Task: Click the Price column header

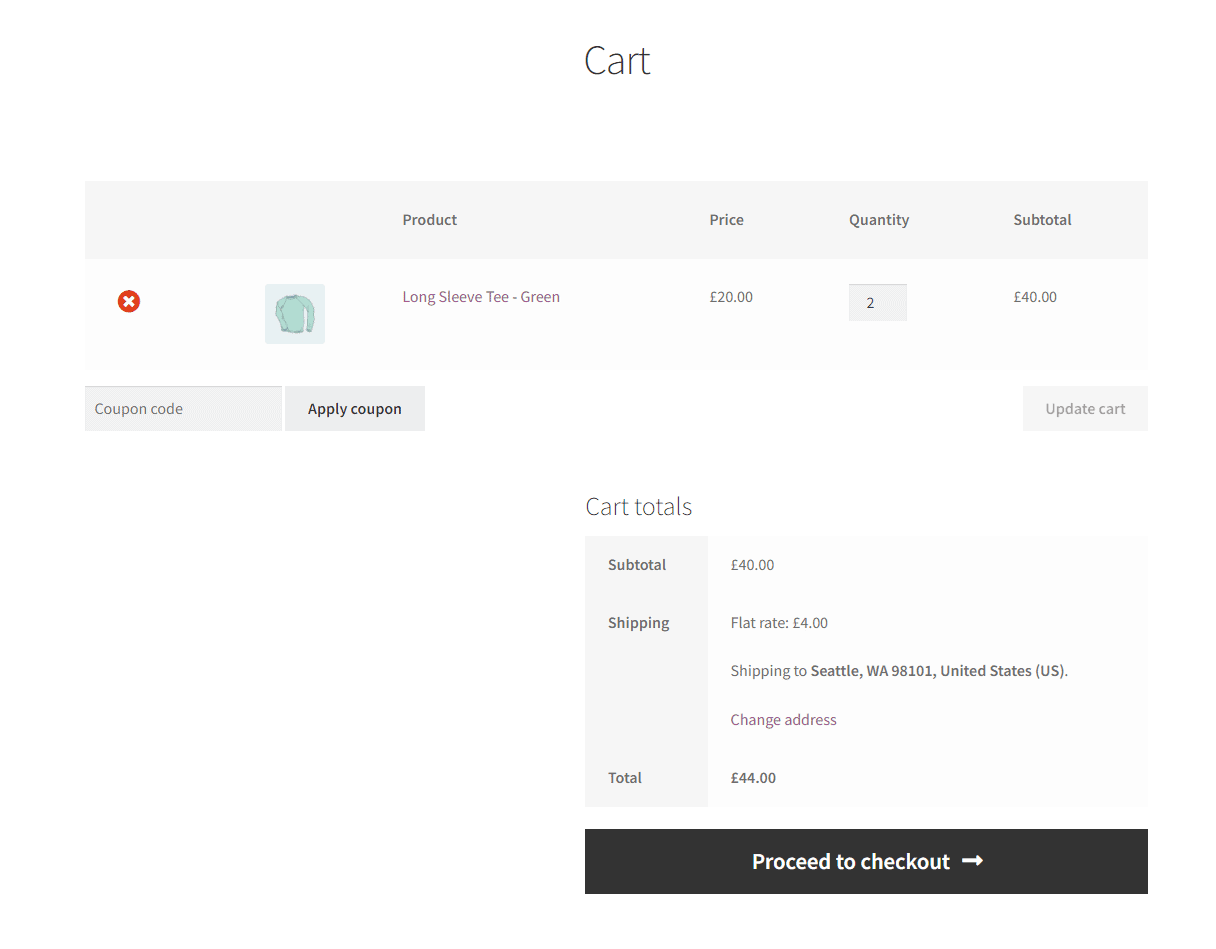Action: [x=727, y=220]
